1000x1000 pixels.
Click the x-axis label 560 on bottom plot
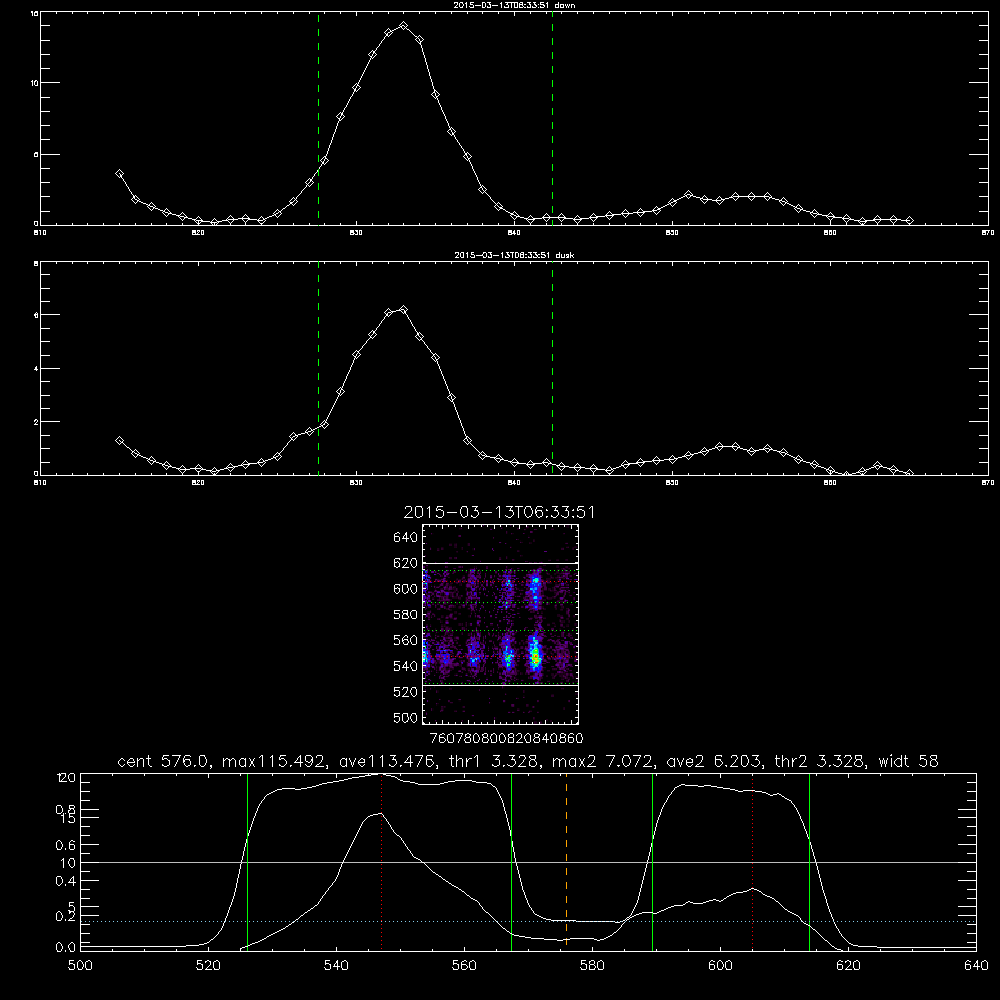464,966
